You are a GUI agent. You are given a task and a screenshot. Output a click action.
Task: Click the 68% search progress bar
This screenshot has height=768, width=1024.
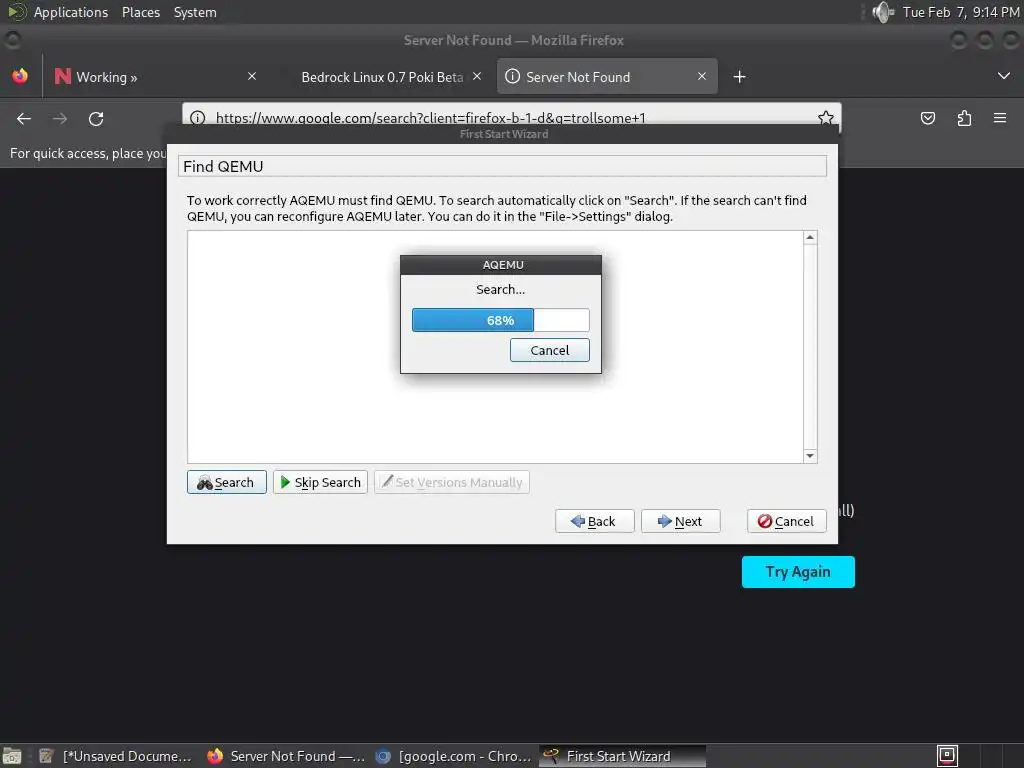click(500, 320)
